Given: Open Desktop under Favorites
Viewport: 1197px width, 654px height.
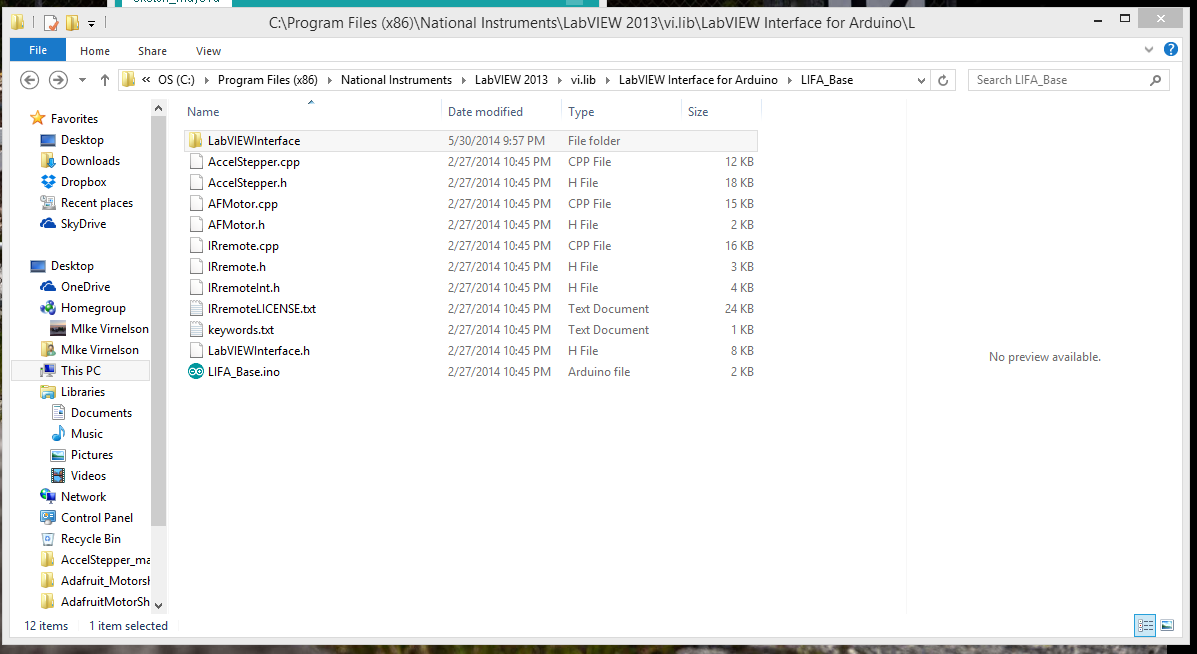Looking at the screenshot, I should click(x=82, y=140).
